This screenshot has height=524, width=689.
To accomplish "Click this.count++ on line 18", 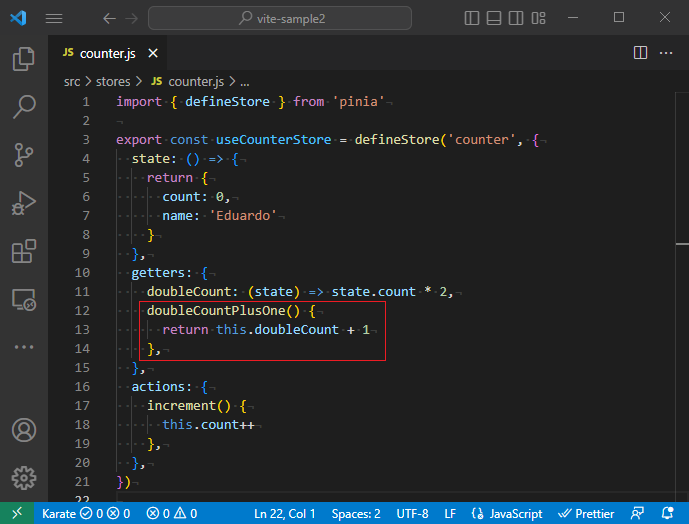I will coord(208,425).
